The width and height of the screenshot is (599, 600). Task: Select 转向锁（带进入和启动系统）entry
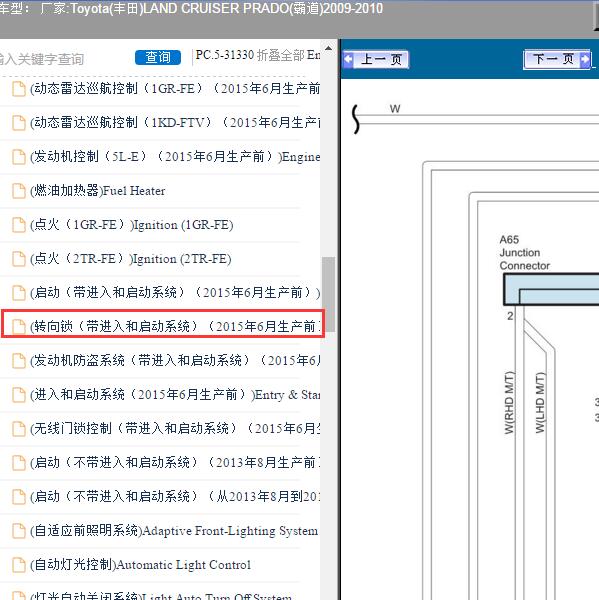coord(163,324)
